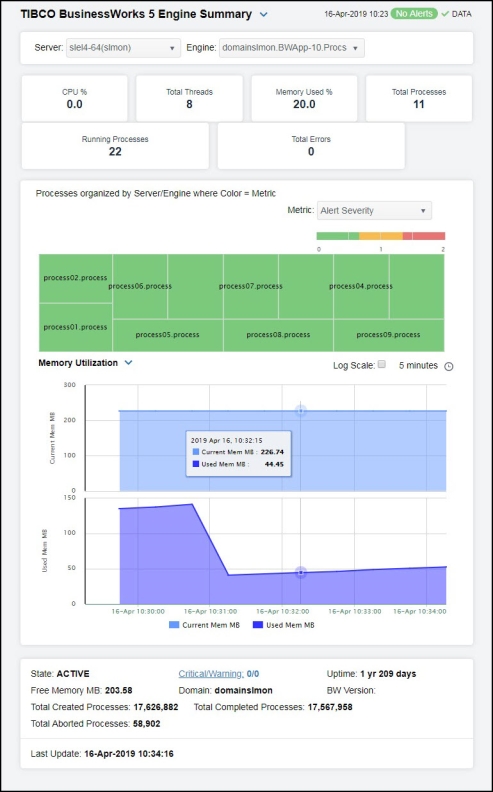Open the Server dropdown slel4-64(slmon)
Image resolution: width=493 pixels, height=792 pixels.
pyautogui.click(x=123, y=48)
